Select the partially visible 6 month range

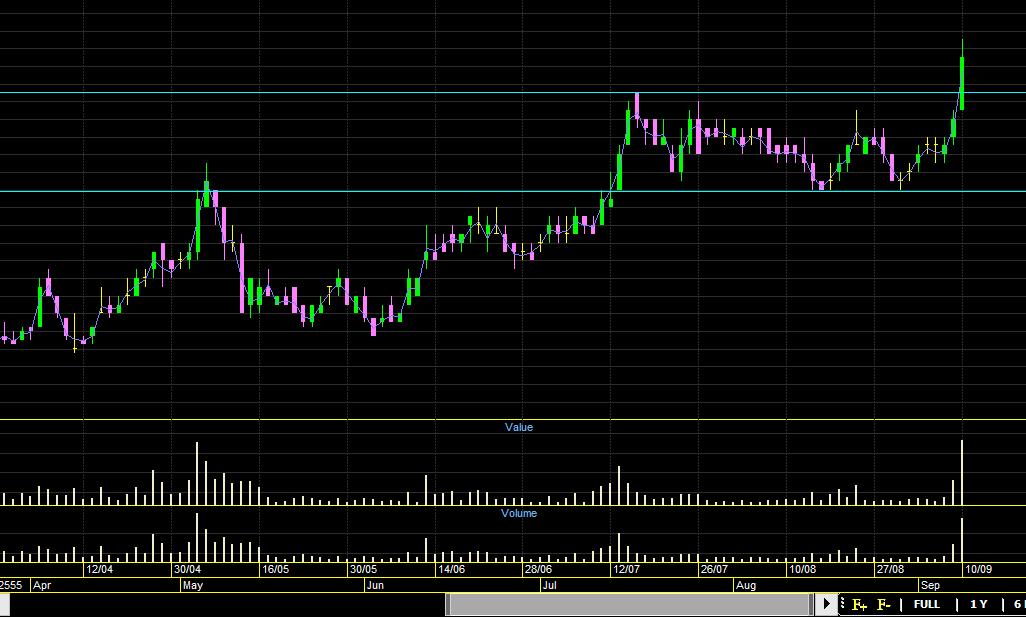1018,605
